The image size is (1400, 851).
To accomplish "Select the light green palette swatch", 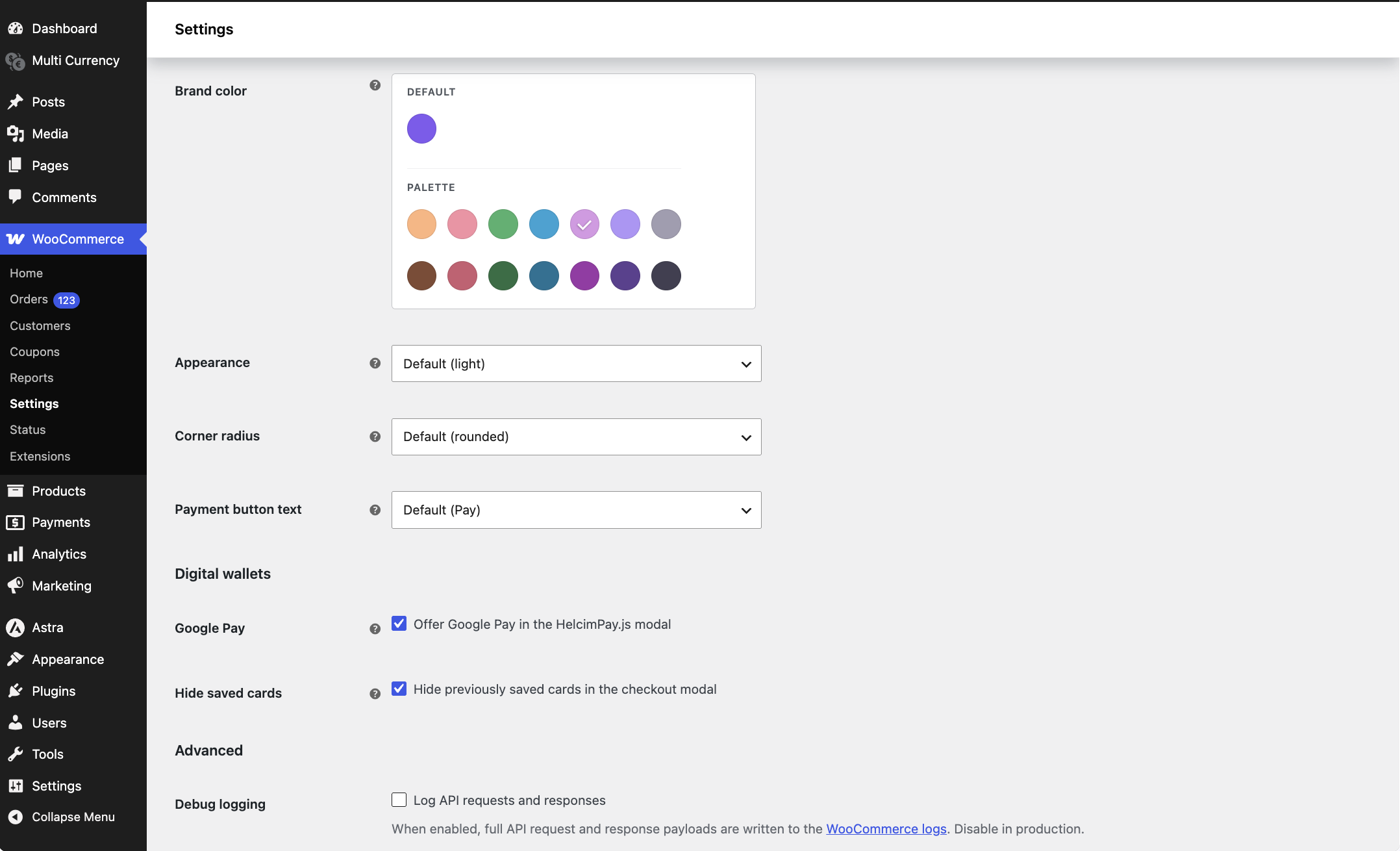I will 503,224.
